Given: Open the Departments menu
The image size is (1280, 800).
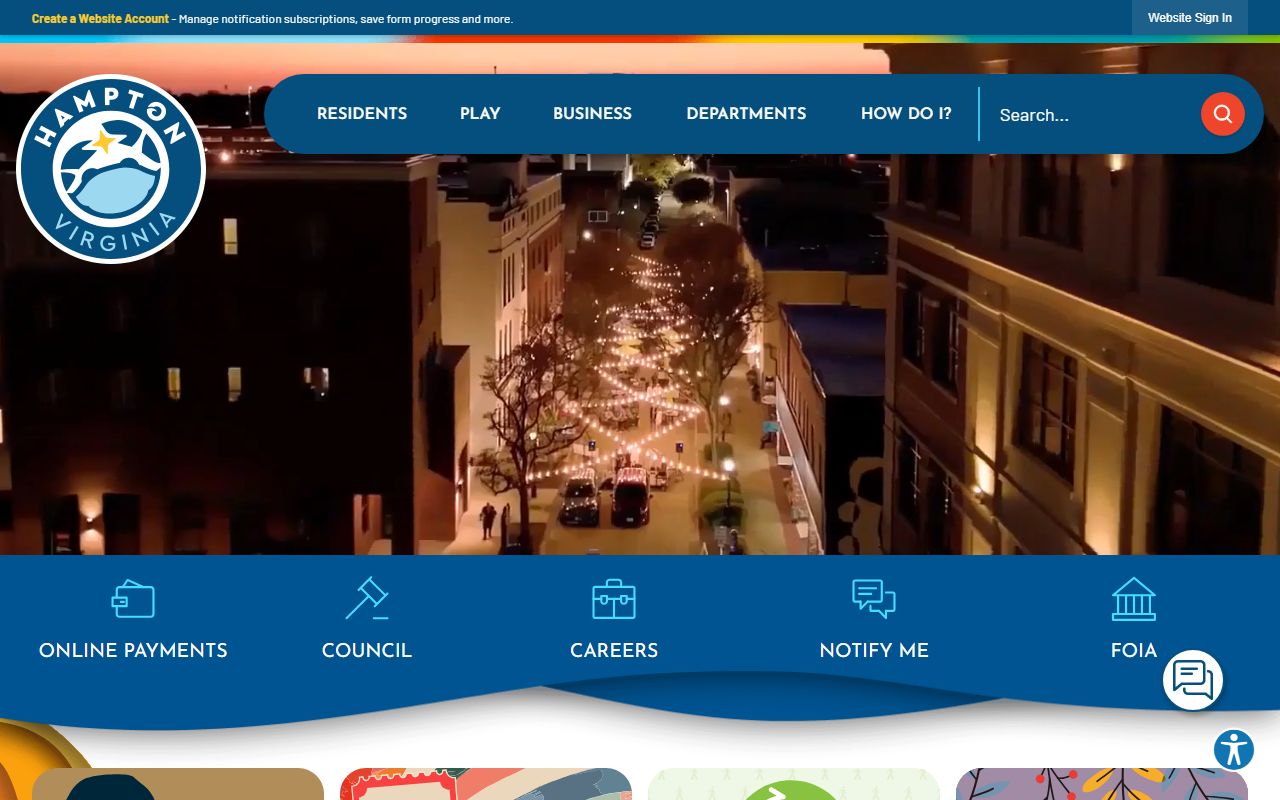Looking at the screenshot, I should click(746, 114).
